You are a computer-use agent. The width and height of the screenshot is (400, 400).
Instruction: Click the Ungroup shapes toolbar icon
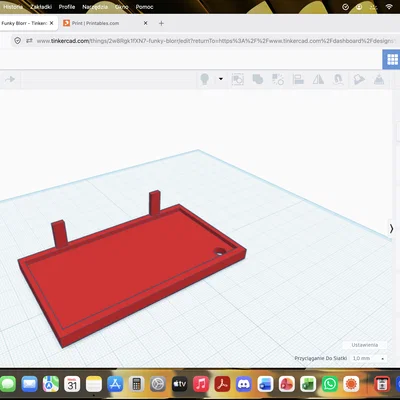point(278,79)
